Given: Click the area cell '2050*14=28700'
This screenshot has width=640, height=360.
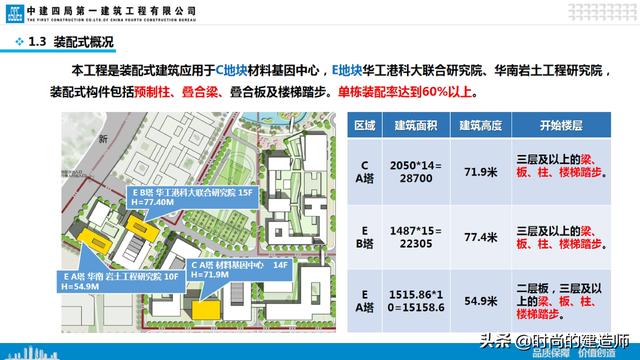Looking at the screenshot, I should click(416, 172).
